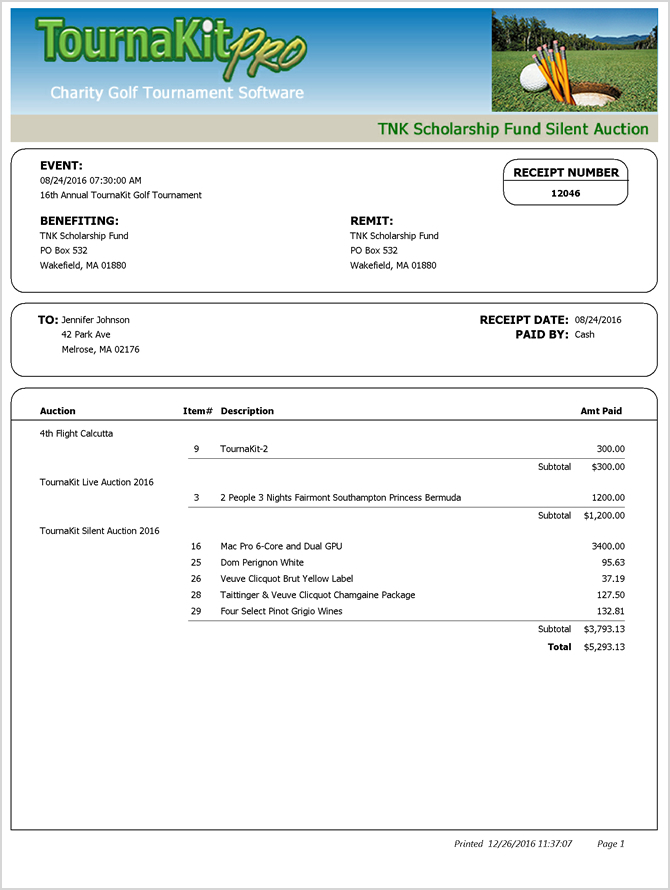
Task: Click 'TournaKit Silent Auction 2016' group
Action: click(x=99, y=531)
